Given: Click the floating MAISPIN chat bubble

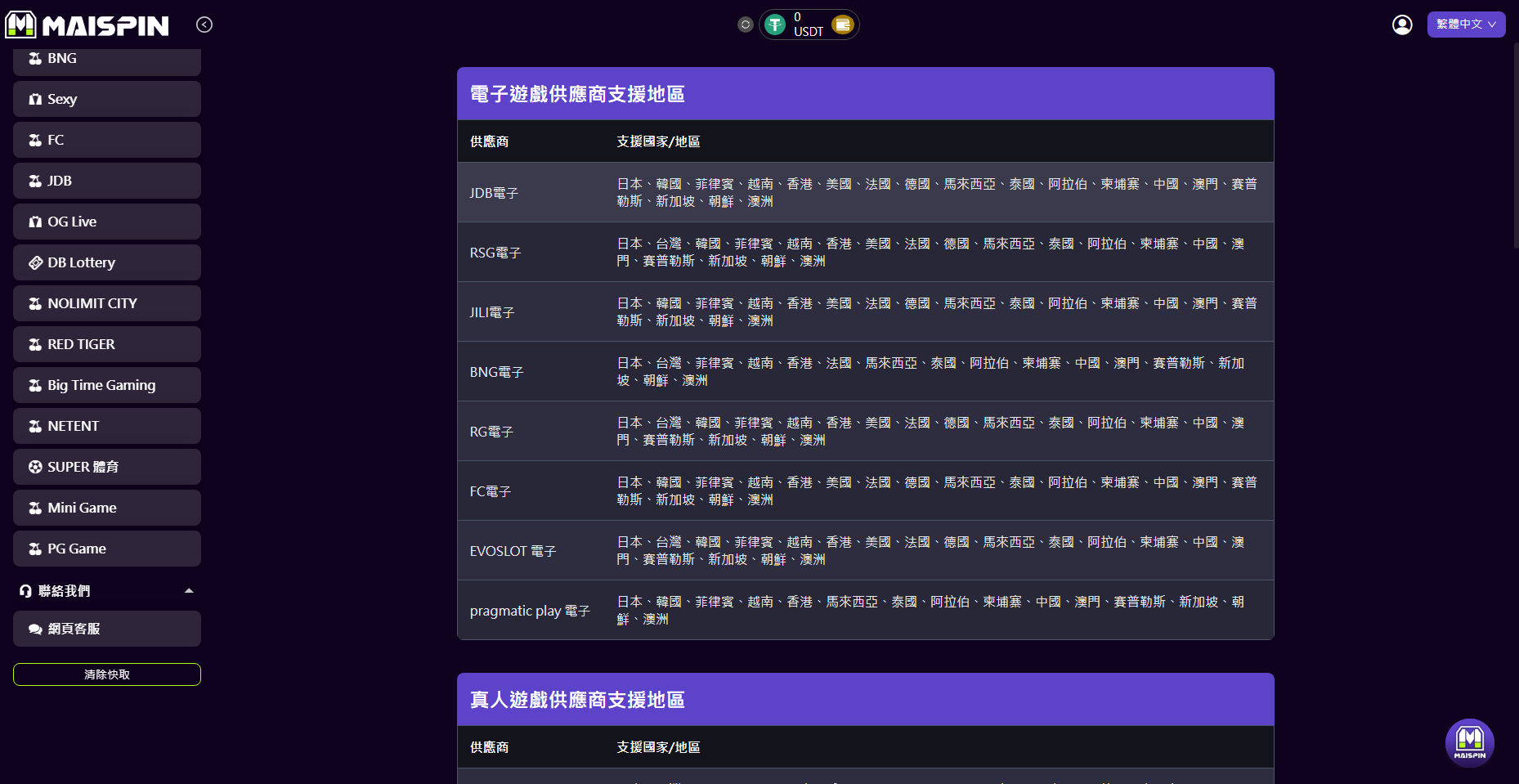Looking at the screenshot, I should click(x=1469, y=743).
